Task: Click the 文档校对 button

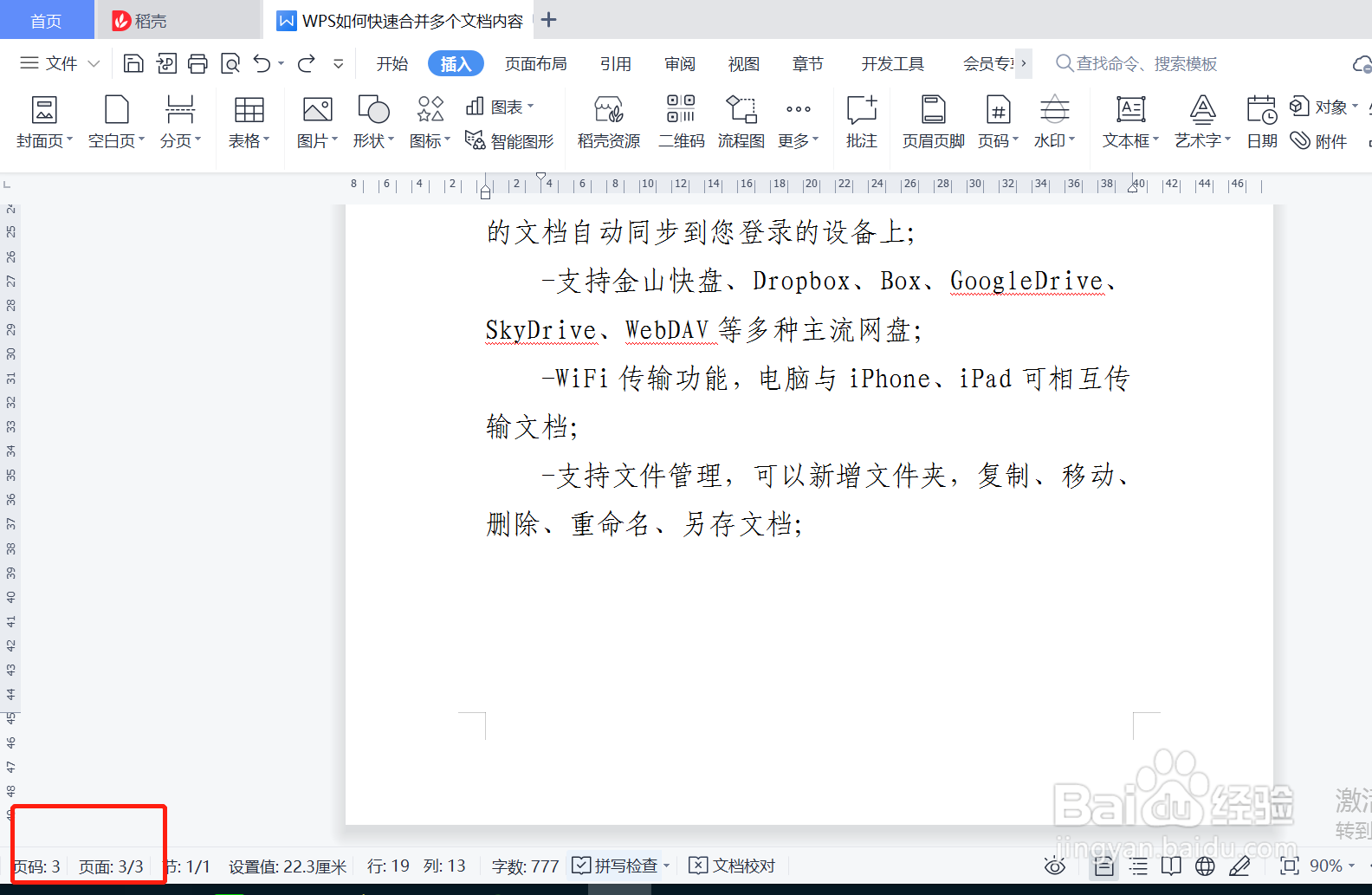Action: pyautogui.click(x=732, y=866)
